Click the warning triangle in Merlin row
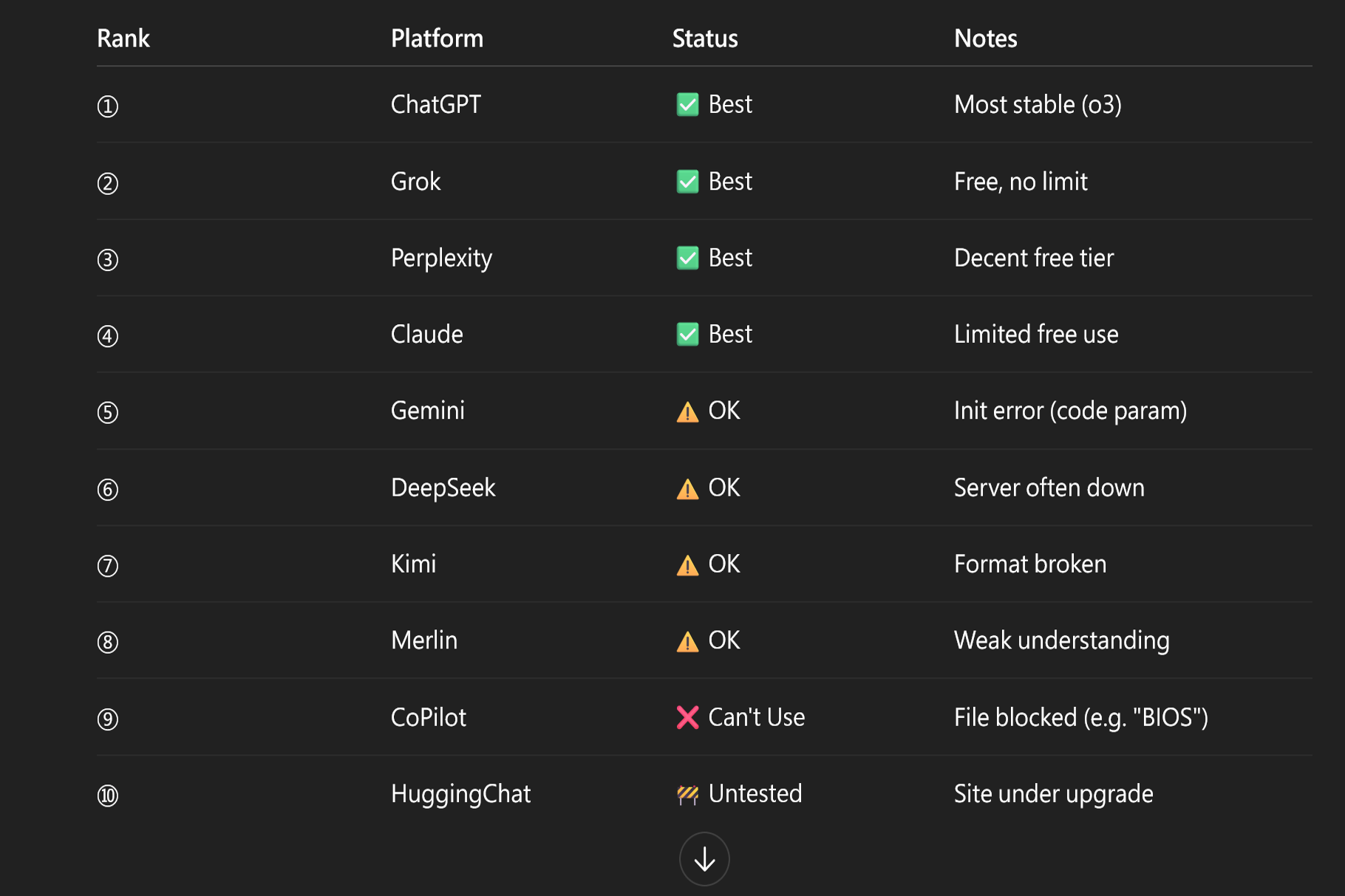This screenshot has width=1345, height=896. (687, 642)
